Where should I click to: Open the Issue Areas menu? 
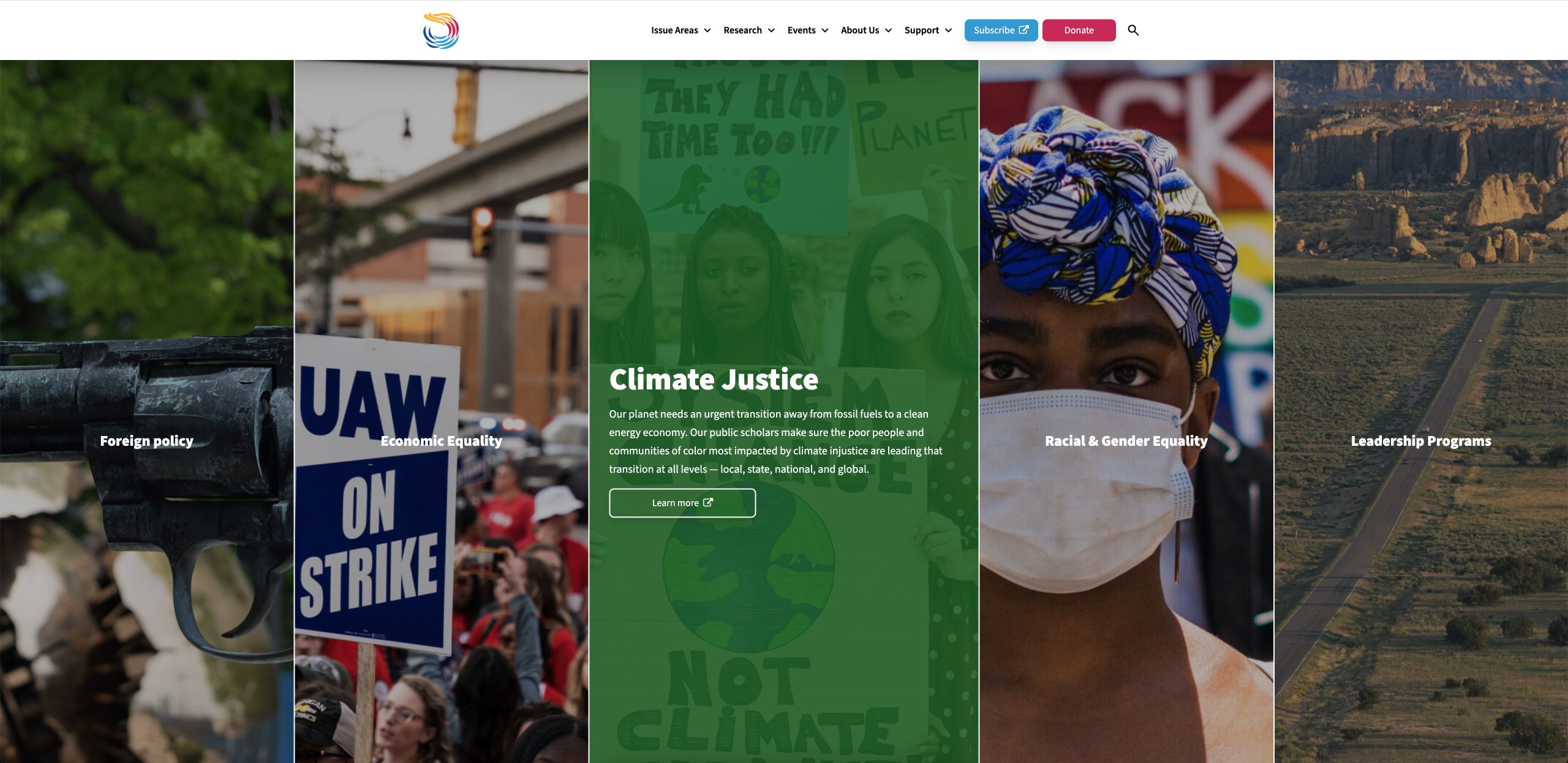tap(674, 30)
